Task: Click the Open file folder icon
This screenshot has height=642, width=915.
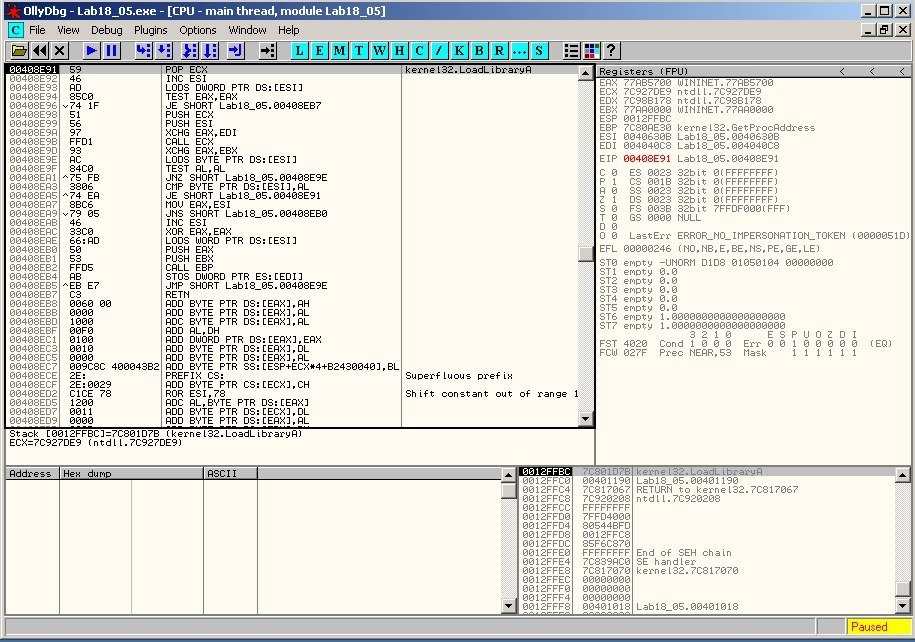Action: (x=19, y=50)
